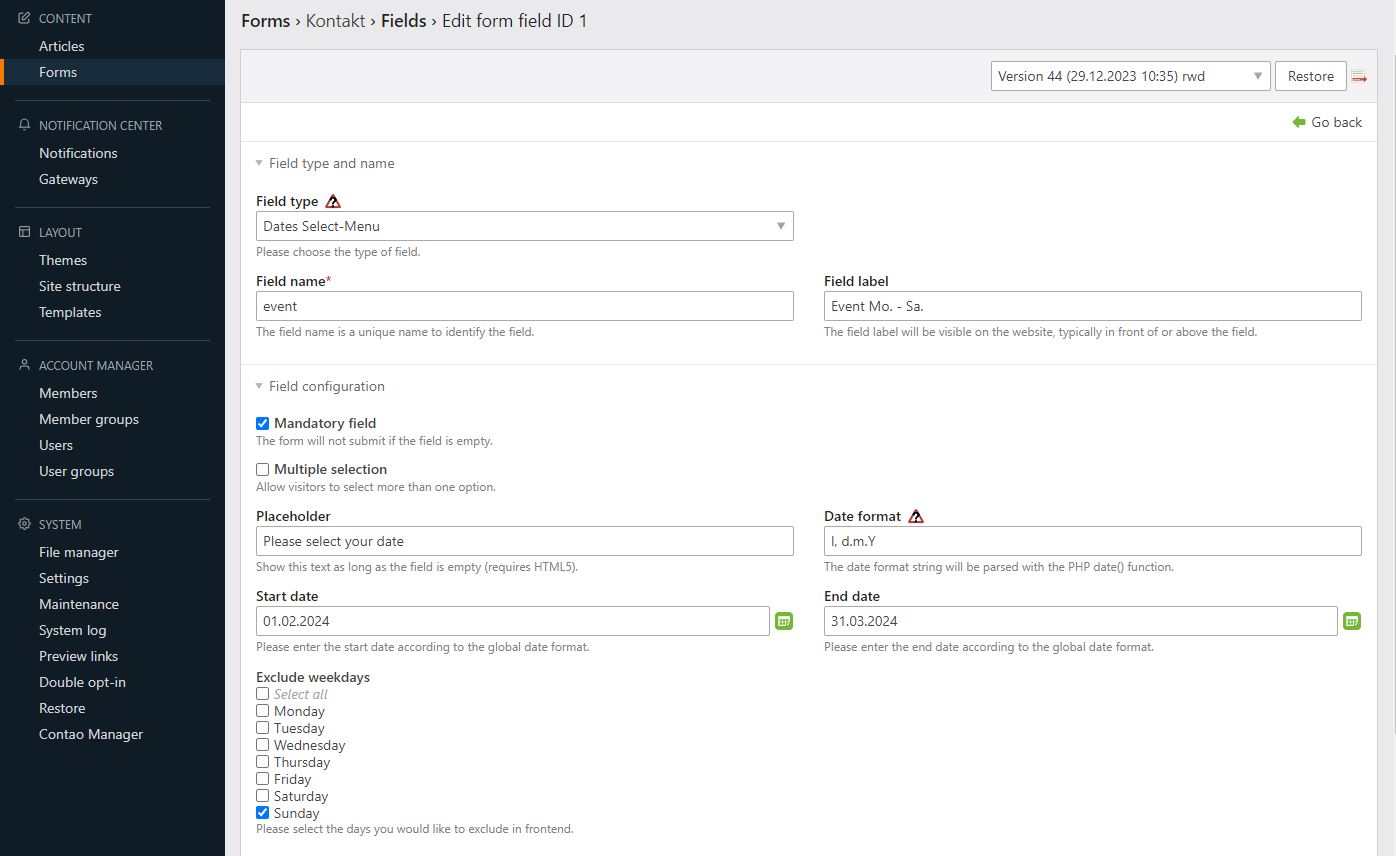The width and height of the screenshot is (1396, 856).
Task: Click the warning icon next to Date format
Action: pyautogui.click(x=916, y=516)
